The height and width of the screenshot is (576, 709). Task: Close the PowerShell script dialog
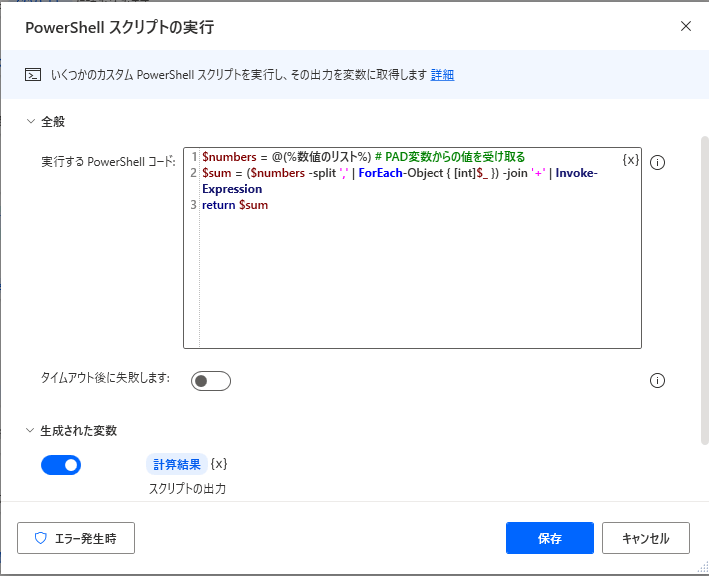coord(685,27)
